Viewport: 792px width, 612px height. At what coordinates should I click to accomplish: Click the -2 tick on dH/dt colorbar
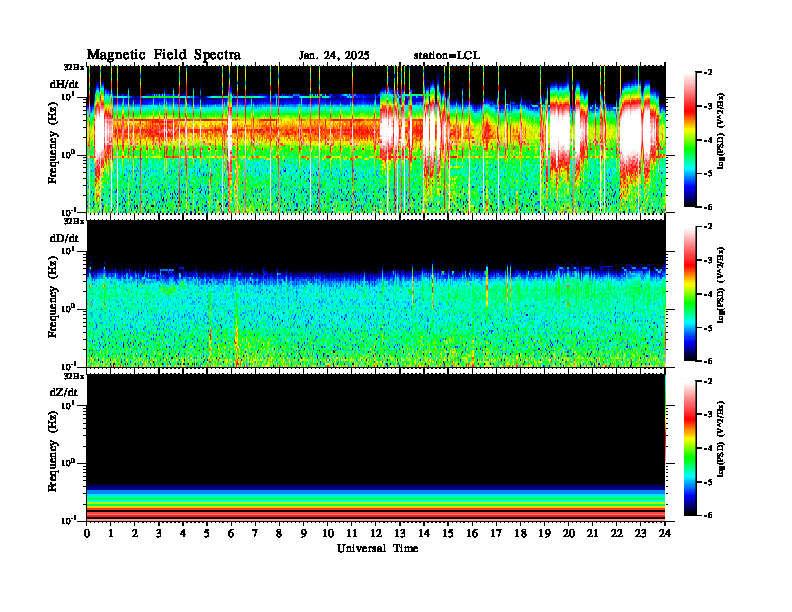708,73
